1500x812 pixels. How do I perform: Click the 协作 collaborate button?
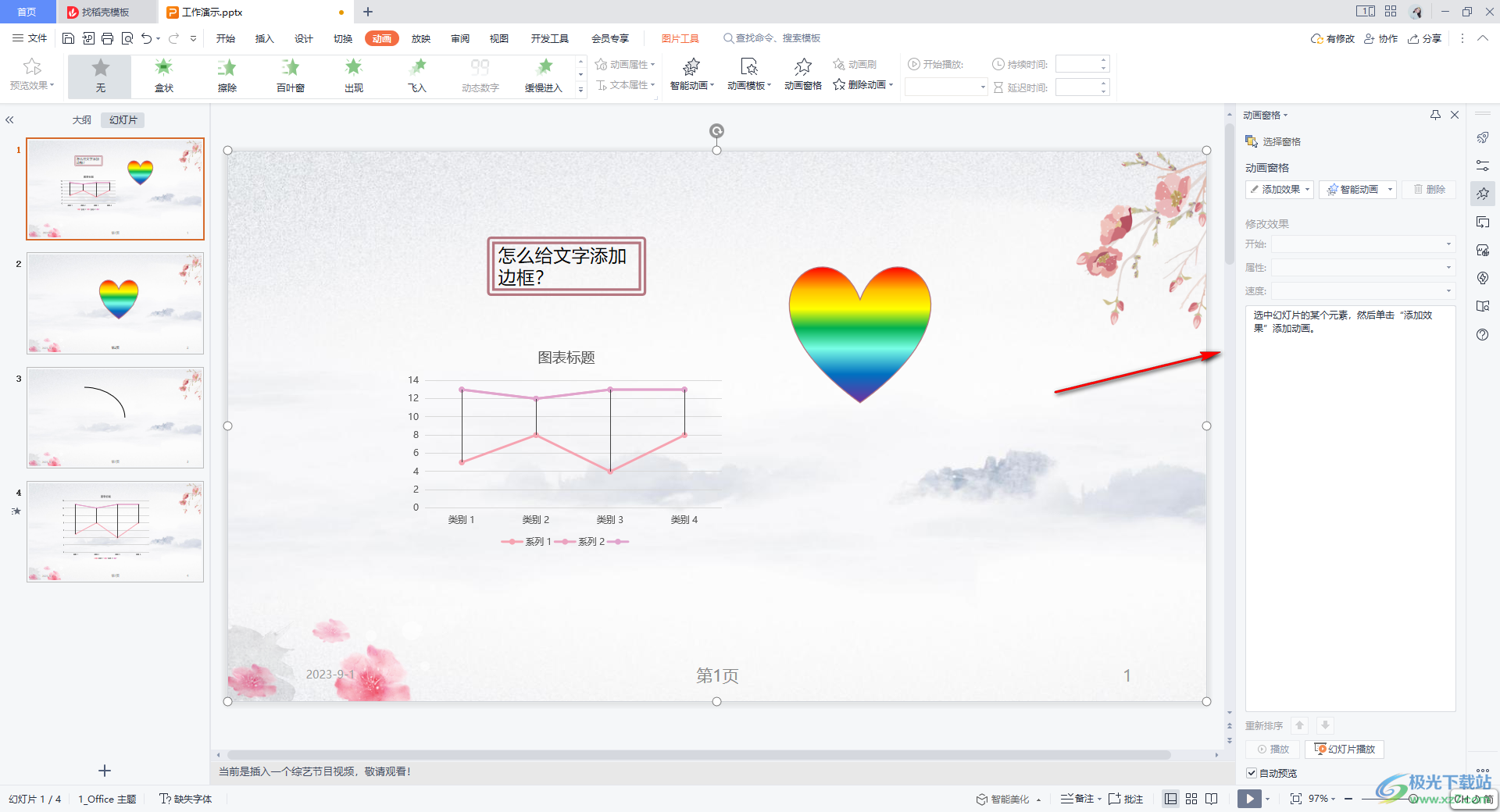1380,38
